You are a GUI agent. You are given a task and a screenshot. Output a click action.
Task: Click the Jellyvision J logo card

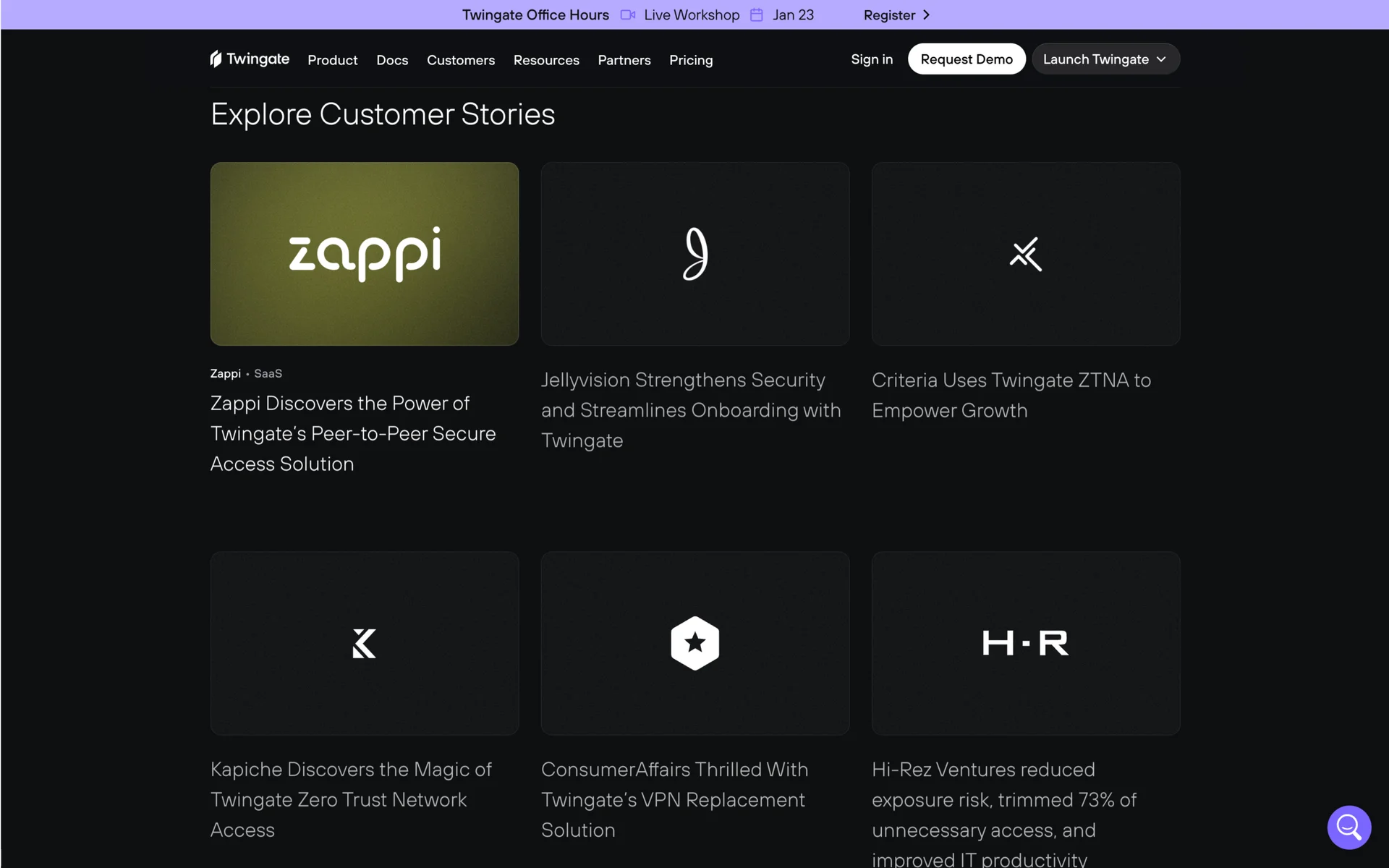[694, 254]
